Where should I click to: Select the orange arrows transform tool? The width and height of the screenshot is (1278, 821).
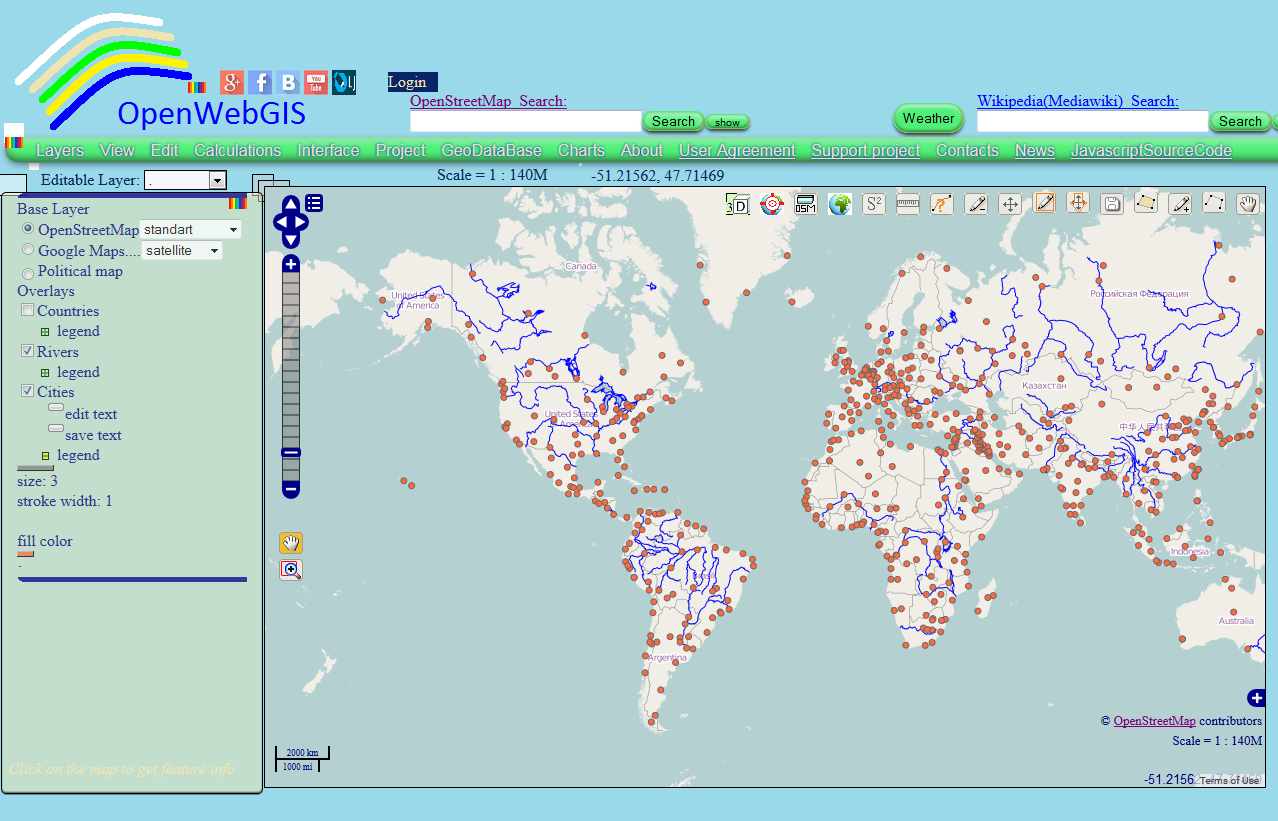click(x=1078, y=203)
